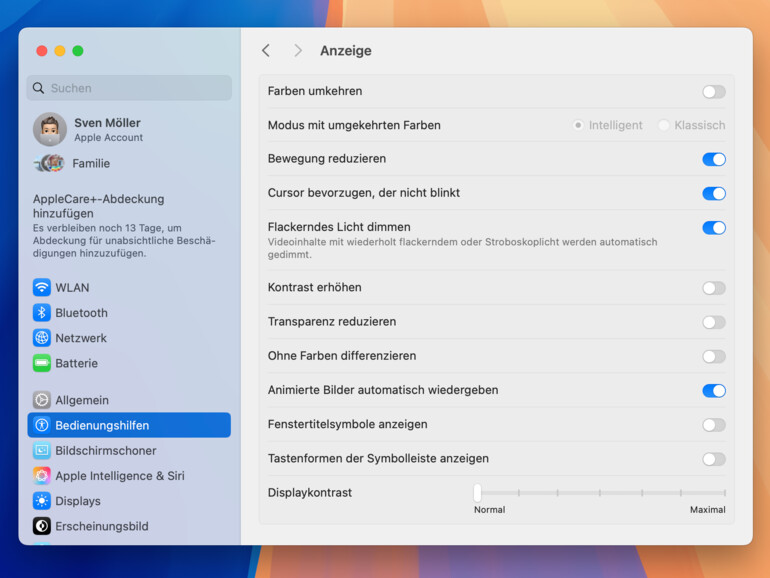Click the Bedienungshilfen accessibility icon

click(42, 425)
